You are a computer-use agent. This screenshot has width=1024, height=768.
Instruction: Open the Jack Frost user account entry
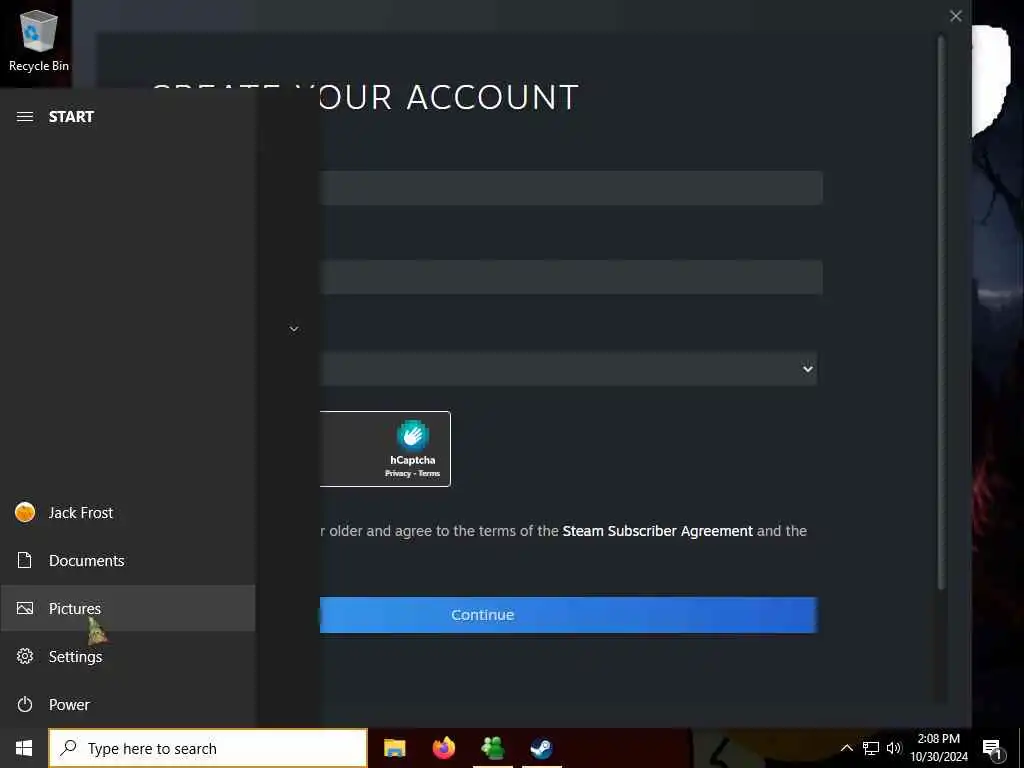pos(127,513)
